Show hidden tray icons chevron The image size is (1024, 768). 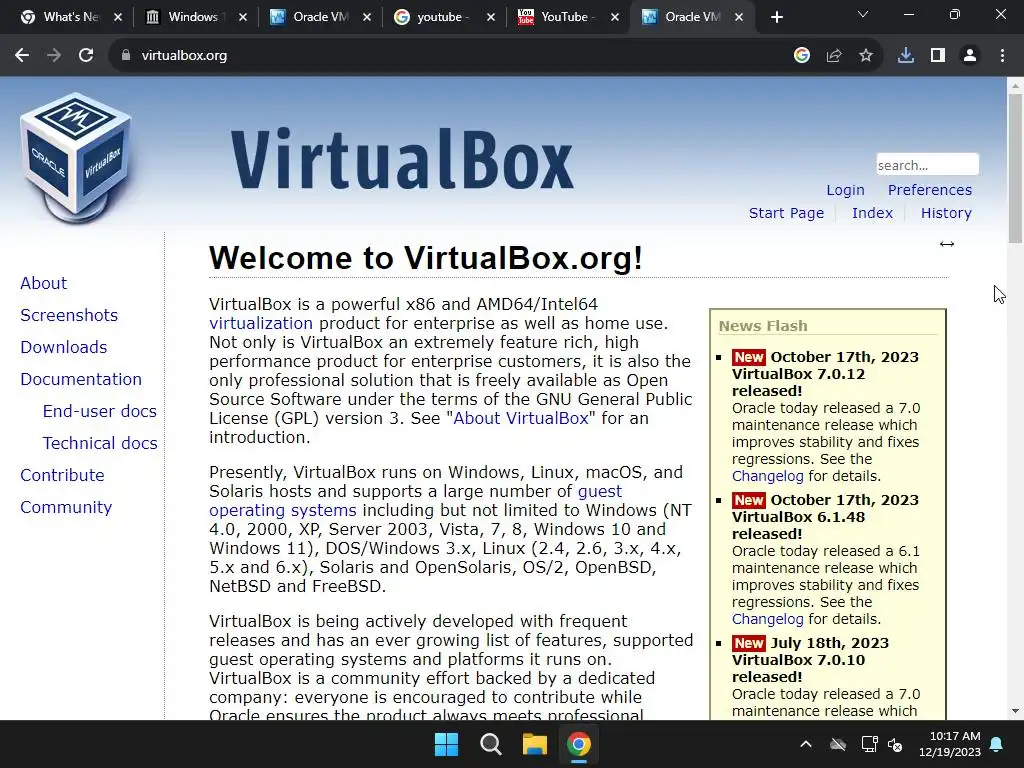[x=806, y=744]
